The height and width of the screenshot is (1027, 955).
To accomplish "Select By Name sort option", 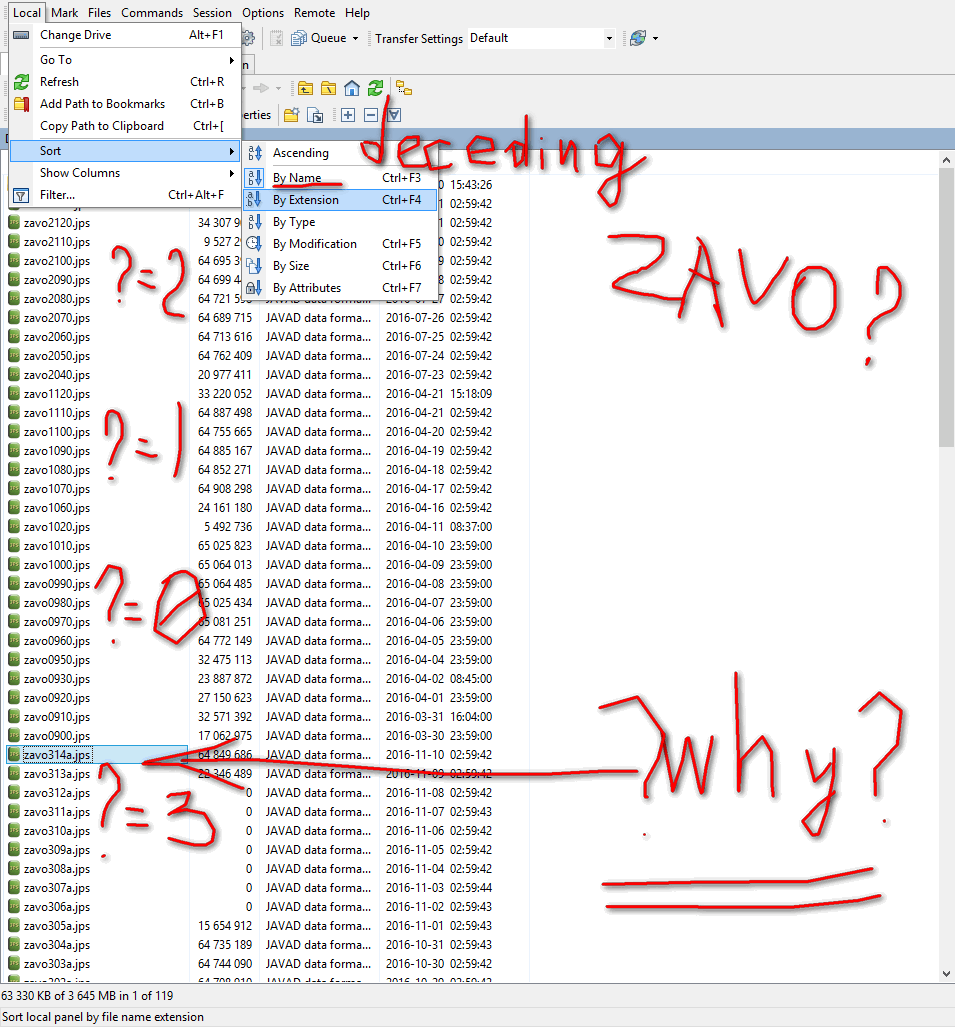I will 297,178.
